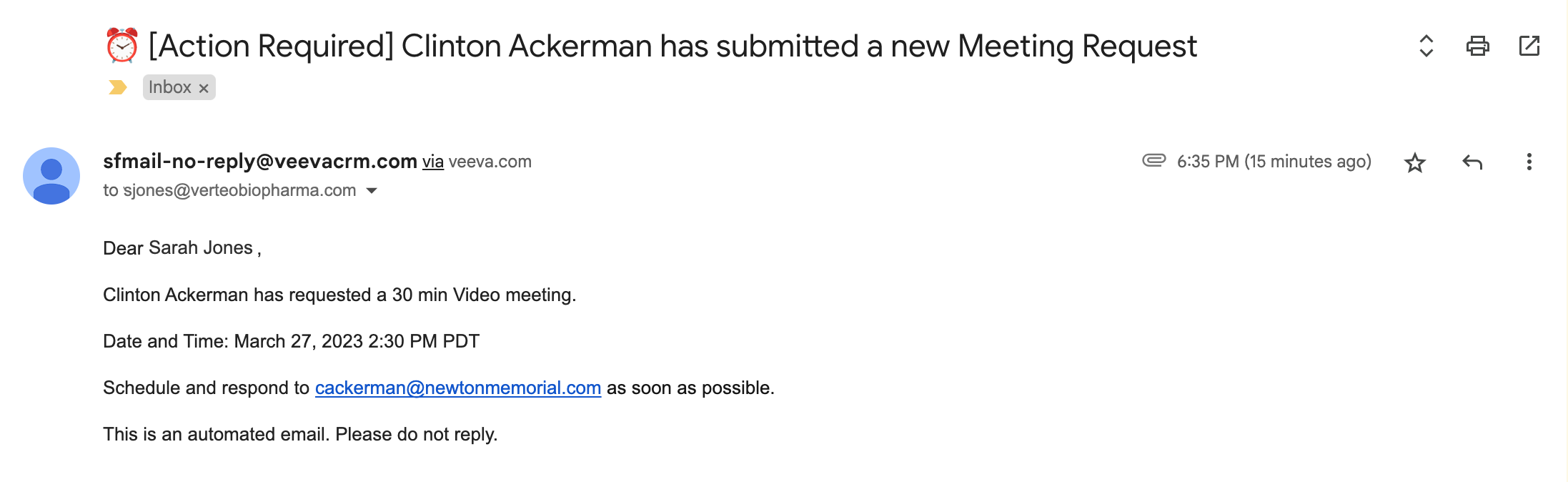
Task: Click the underlined "via" link
Action: 432,162
